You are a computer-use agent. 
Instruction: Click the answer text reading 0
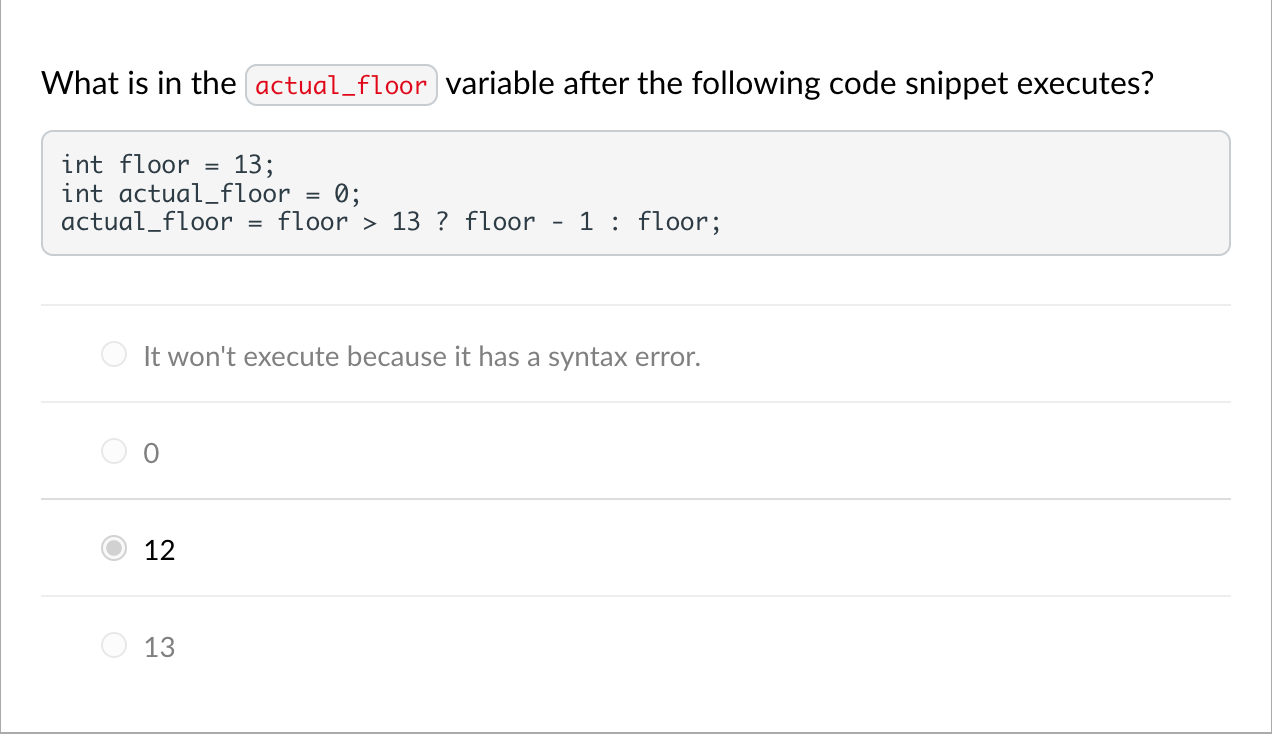[150, 452]
